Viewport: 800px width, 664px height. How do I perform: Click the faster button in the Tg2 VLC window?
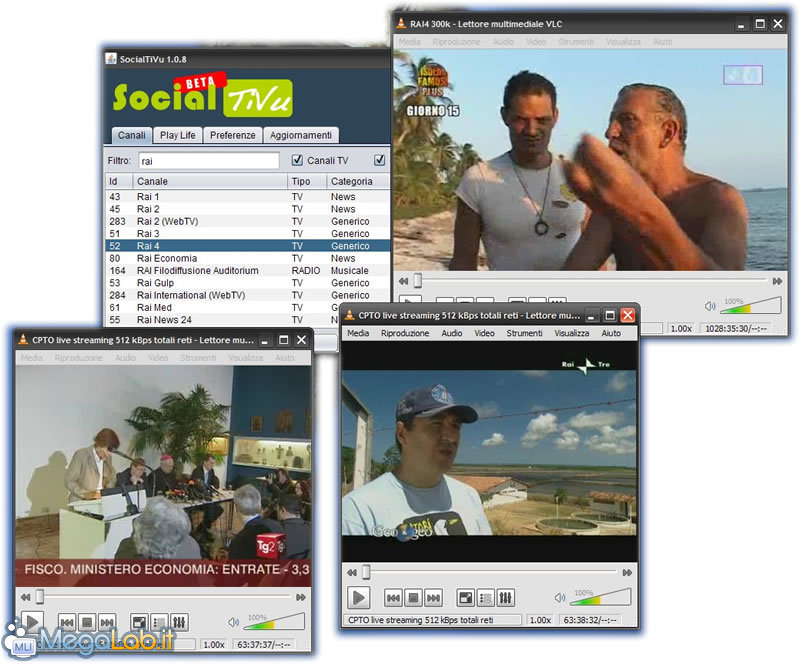coord(301,597)
